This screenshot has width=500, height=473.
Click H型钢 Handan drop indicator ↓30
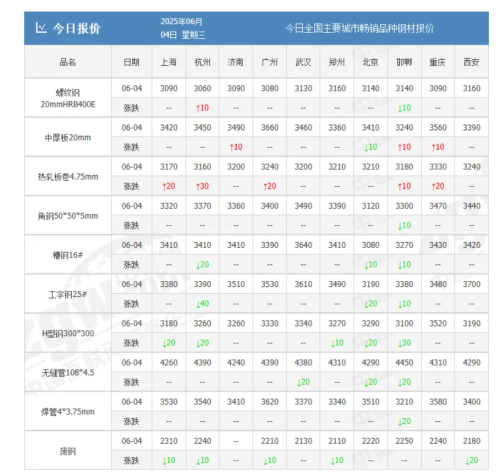(x=404, y=343)
